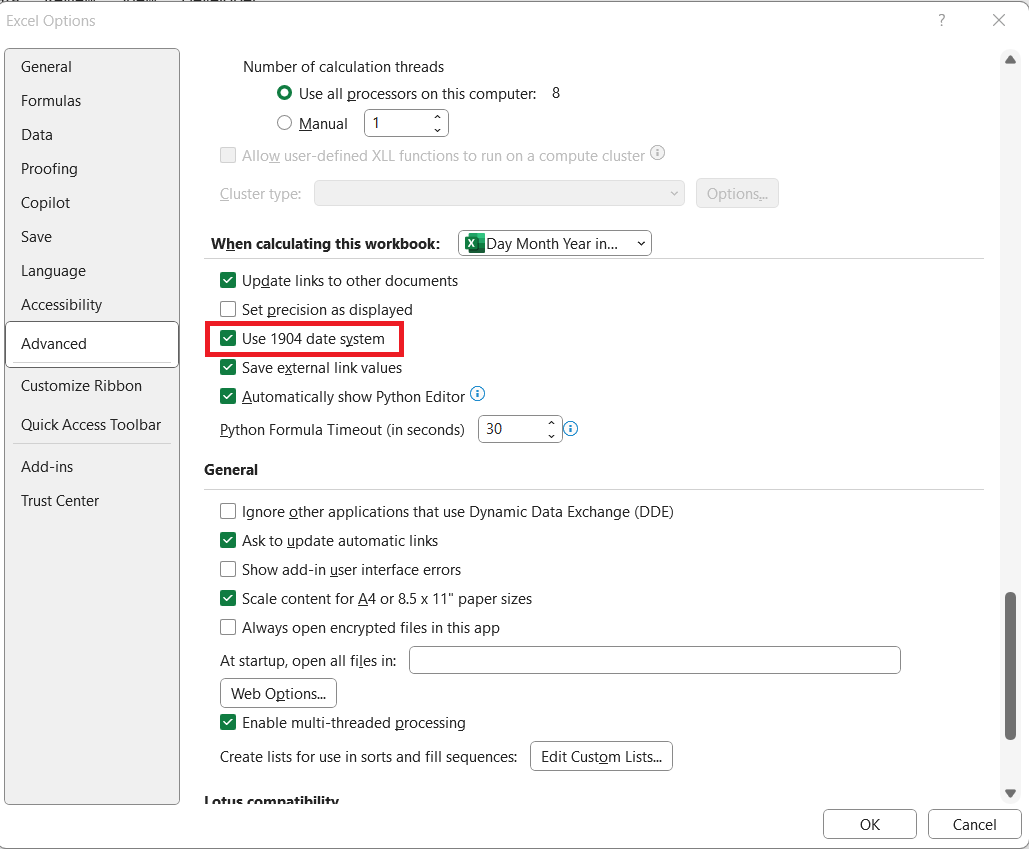Image resolution: width=1029 pixels, height=849 pixels.
Task: Increase the manual thread count stepper
Action: point(437,117)
